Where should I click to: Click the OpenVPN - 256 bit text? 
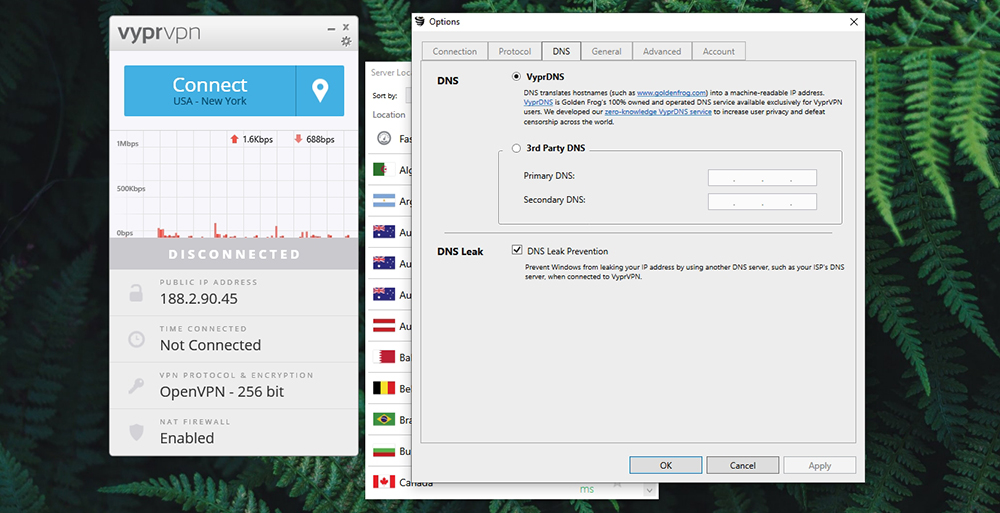click(x=222, y=392)
